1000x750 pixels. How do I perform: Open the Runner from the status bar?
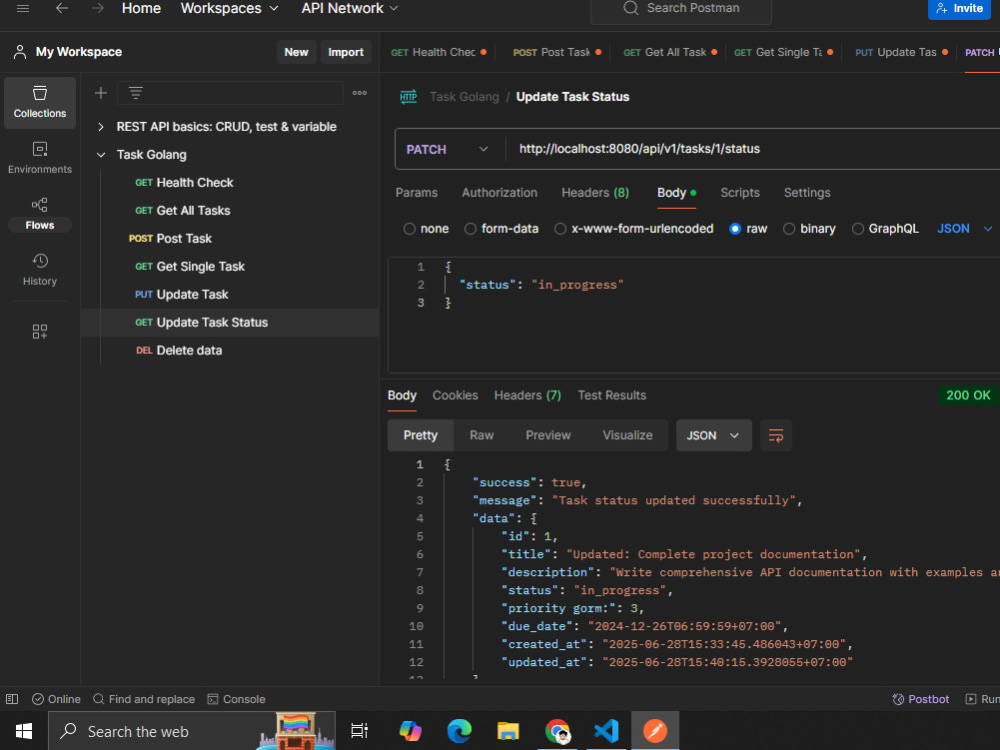pyautogui.click(x=982, y=699)
